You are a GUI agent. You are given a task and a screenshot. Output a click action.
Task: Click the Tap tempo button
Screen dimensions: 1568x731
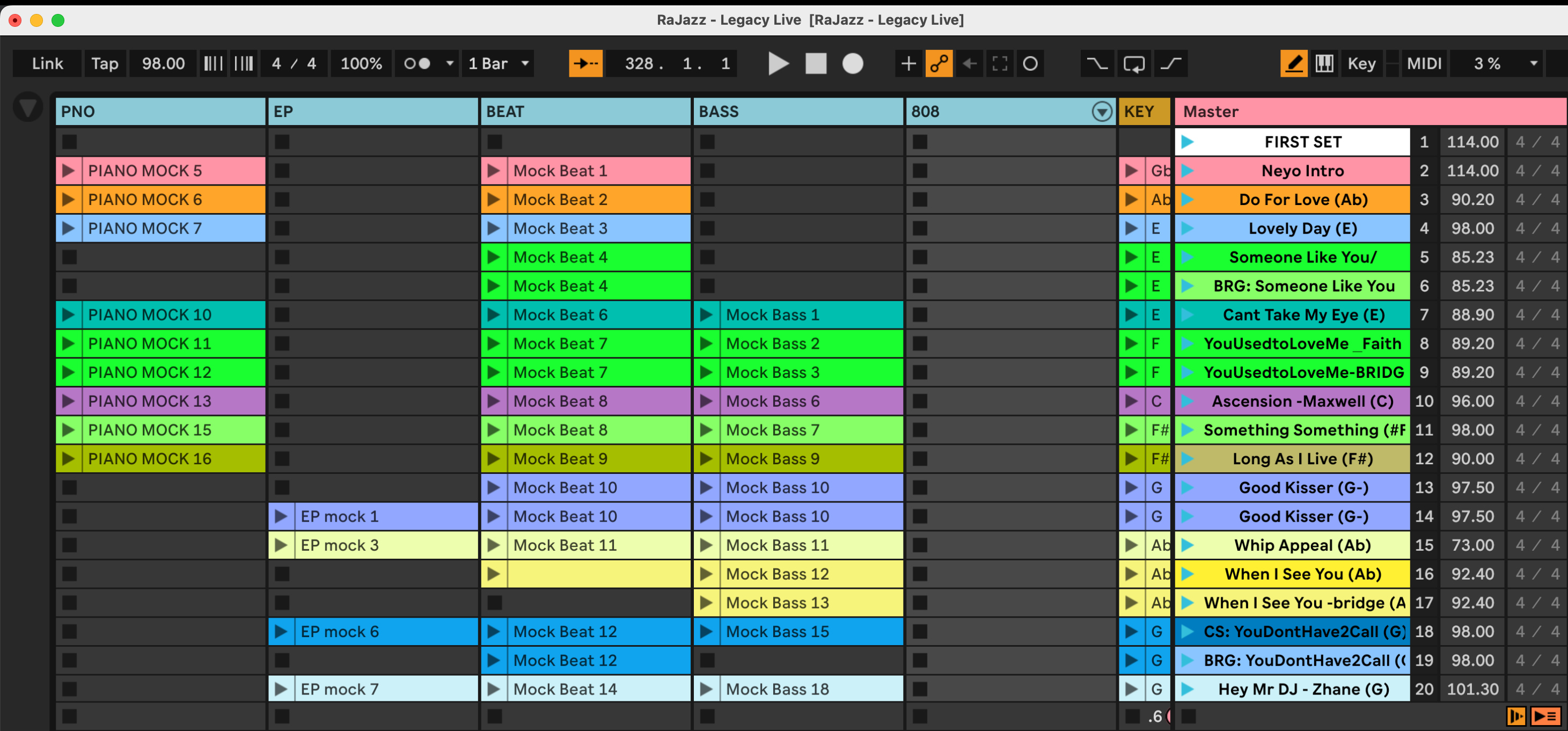pos(105,64)
